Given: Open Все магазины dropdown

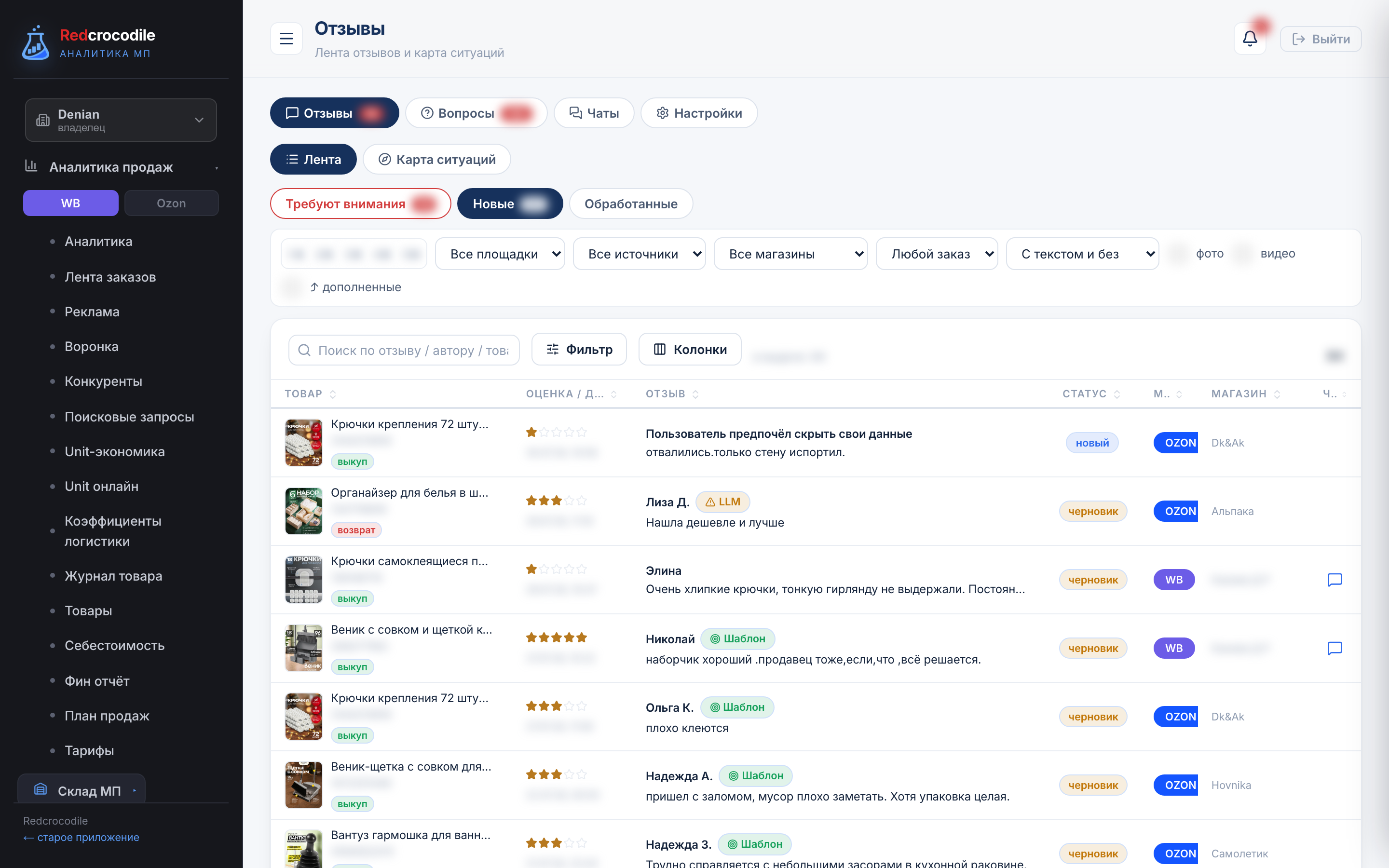Looking at the screenshot, I should coord(790,254).
